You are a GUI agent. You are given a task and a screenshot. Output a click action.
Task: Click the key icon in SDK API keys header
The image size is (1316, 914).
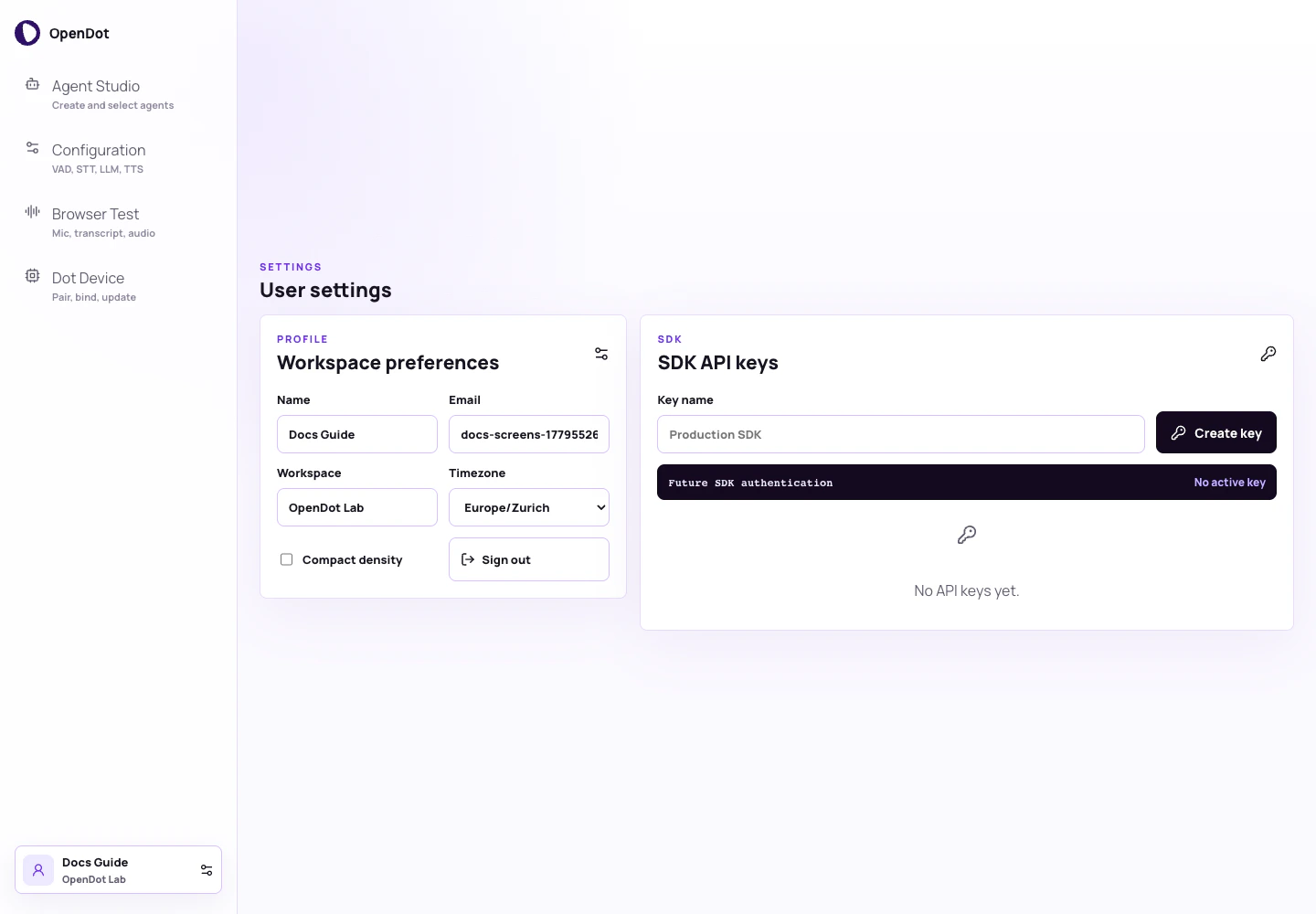[1268, 354]
